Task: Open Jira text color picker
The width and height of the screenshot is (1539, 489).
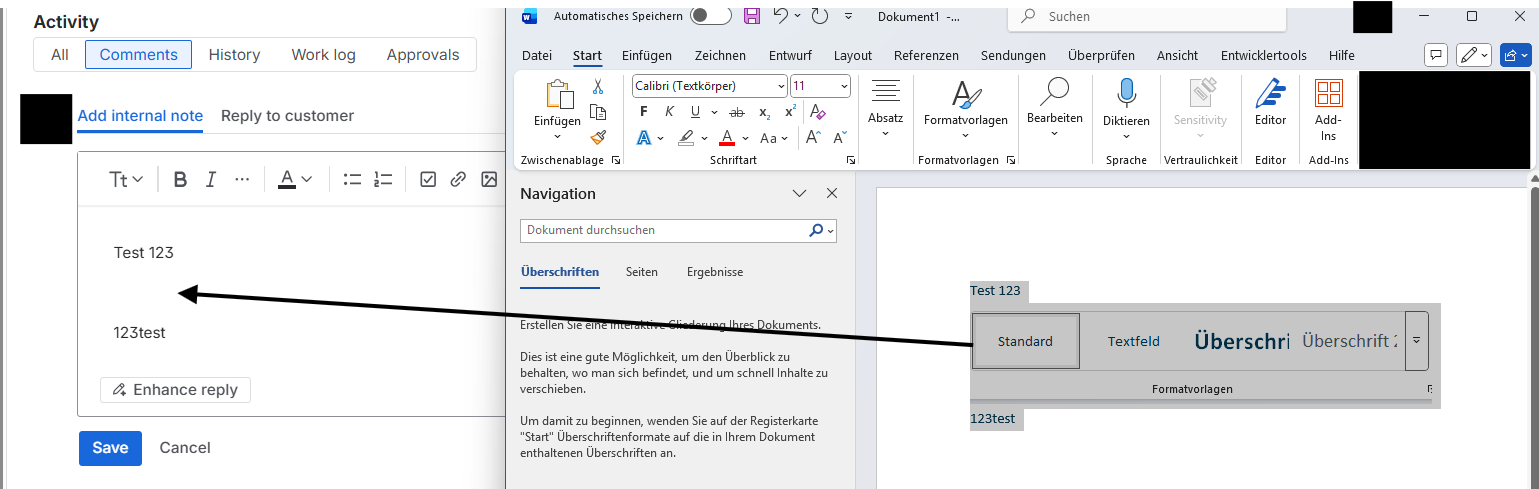Action: (295, 179)
